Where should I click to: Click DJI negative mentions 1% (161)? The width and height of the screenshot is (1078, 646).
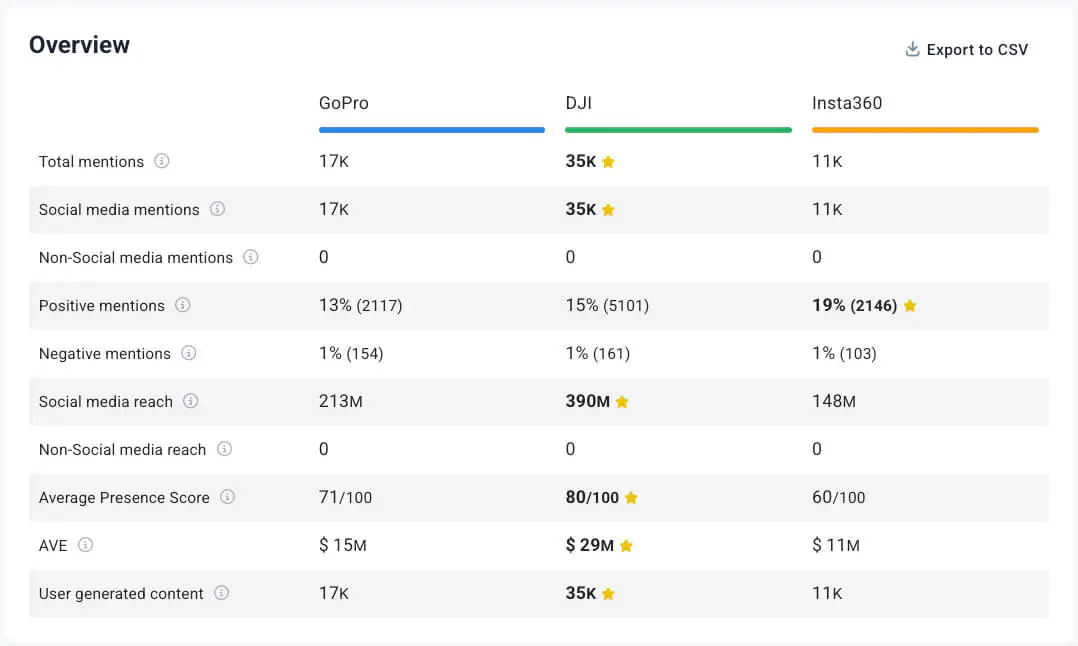coord(597,353)
